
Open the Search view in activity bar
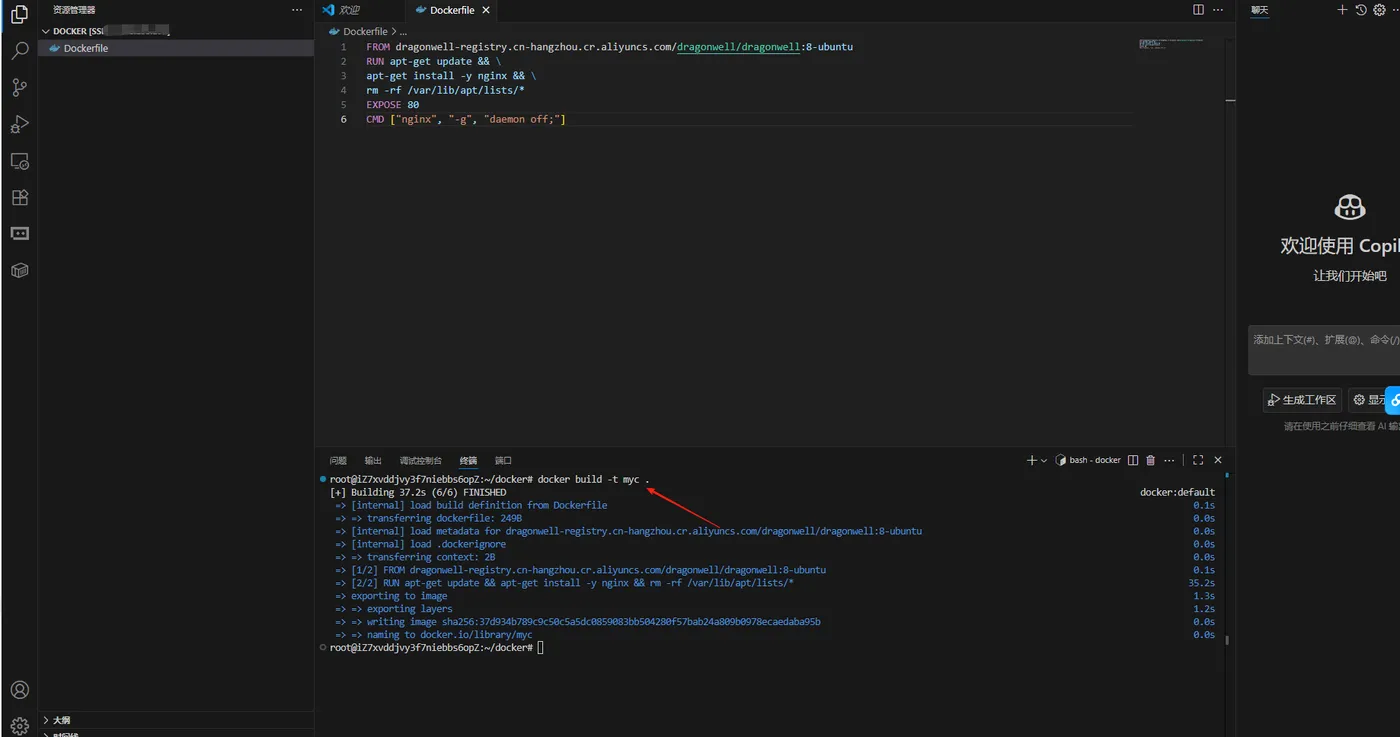[19, 51]
